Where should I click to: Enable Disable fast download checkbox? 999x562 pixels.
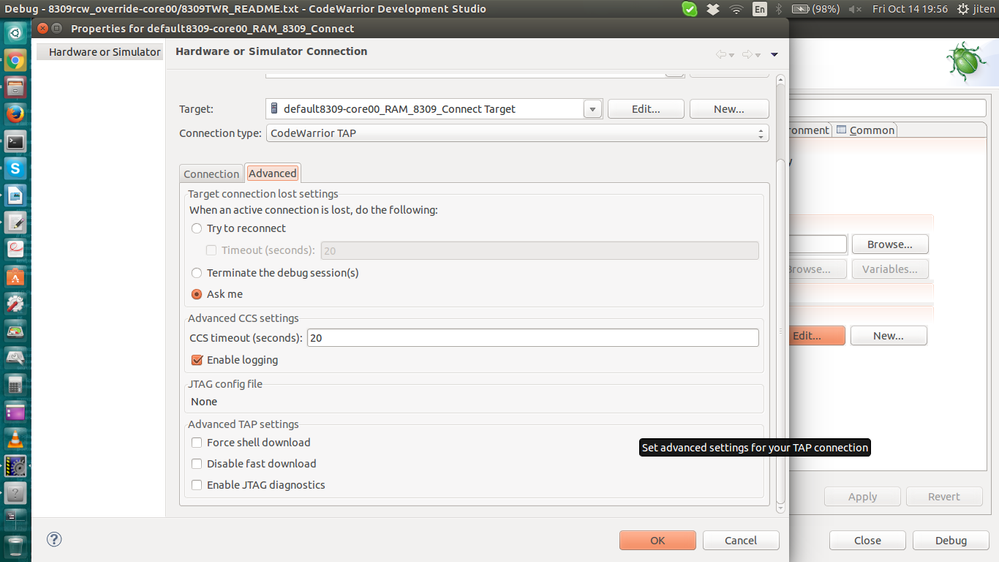[x=196, y=464]
